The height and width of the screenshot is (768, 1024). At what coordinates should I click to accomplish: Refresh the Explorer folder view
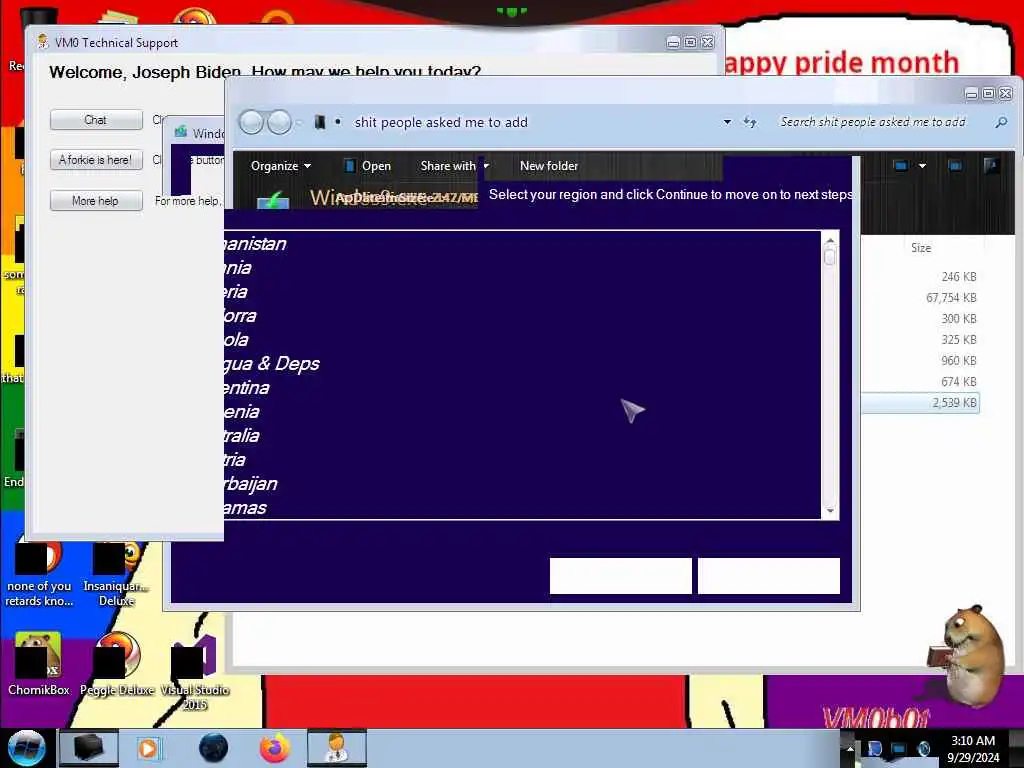pyautogui.click(x=750, y=122)
